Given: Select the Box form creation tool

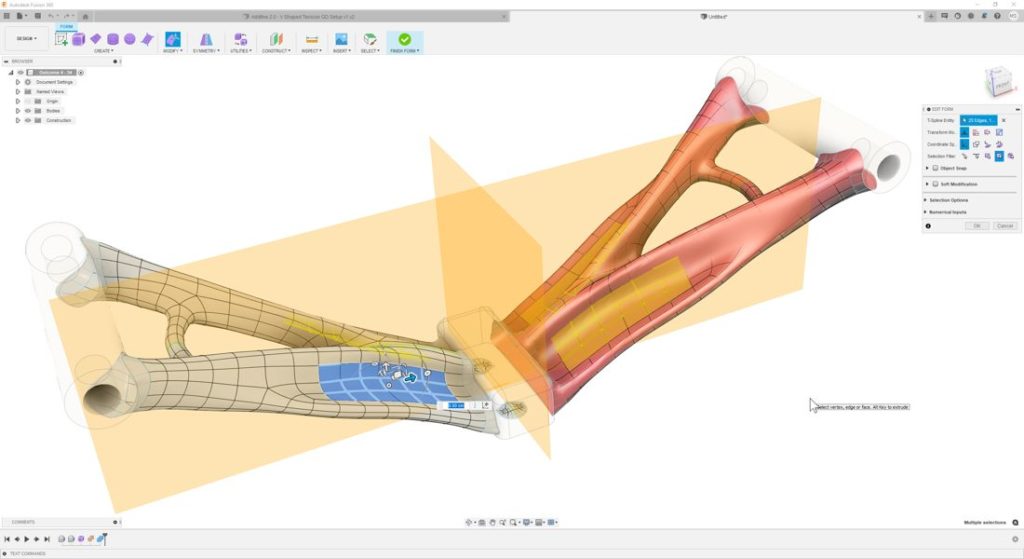Looking at the screenshot, I should [x=78, y=39].
